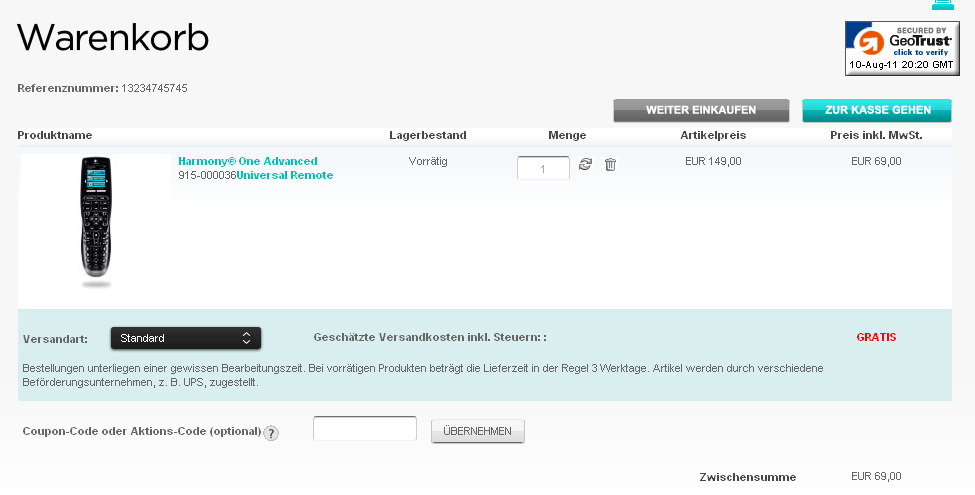Click the ZUR KASSE GEHEN button
The width and height of the screenshot is (975, 495).
877,110
